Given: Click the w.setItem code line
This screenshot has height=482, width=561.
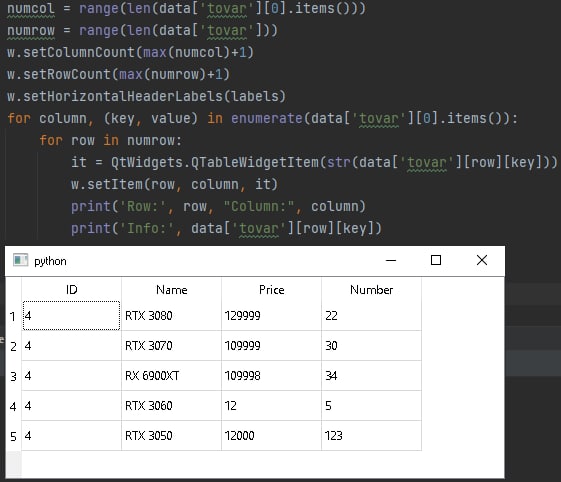Looking at the screenshot, I should (x=174, y=185).
